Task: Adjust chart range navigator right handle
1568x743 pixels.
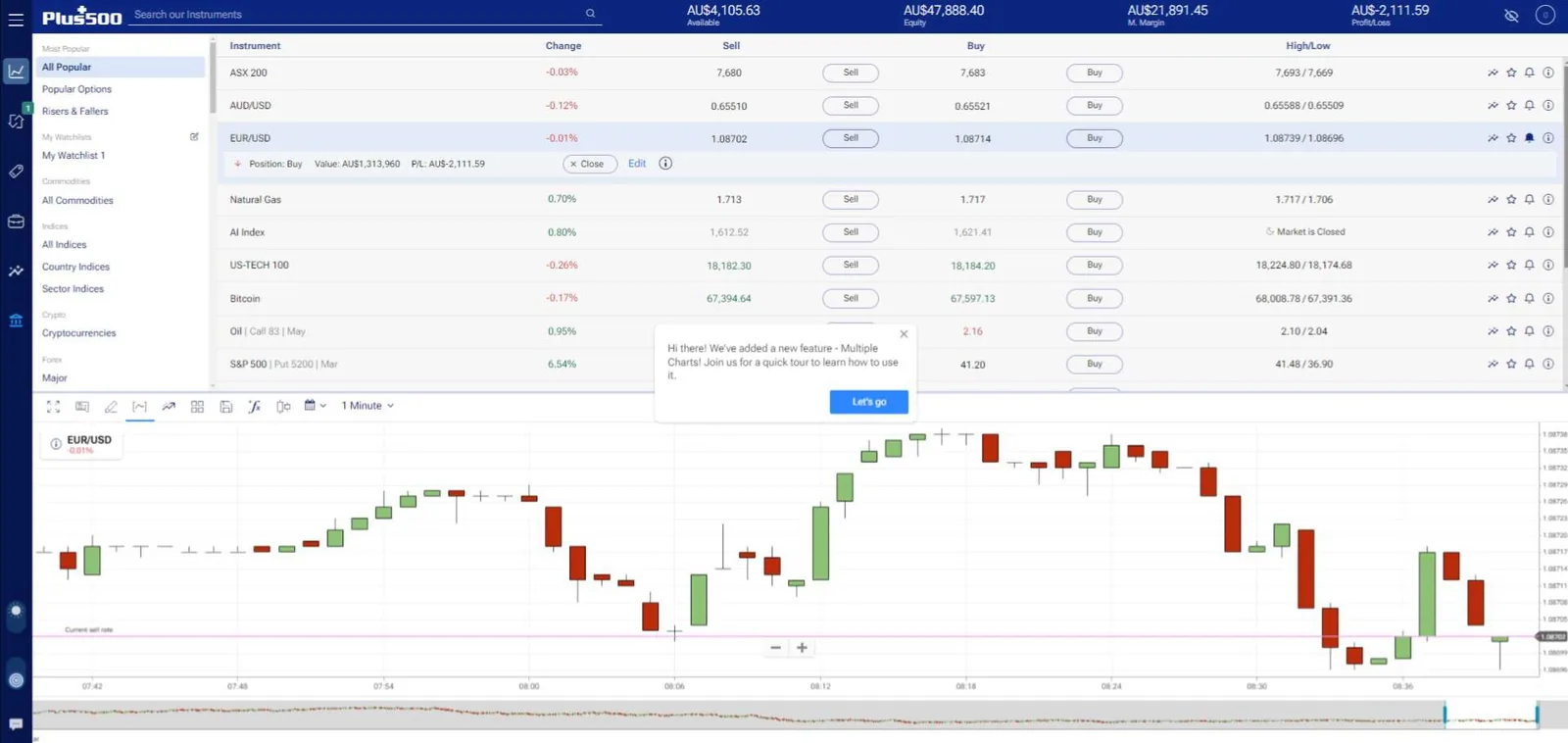Action: pos(1537,715)
